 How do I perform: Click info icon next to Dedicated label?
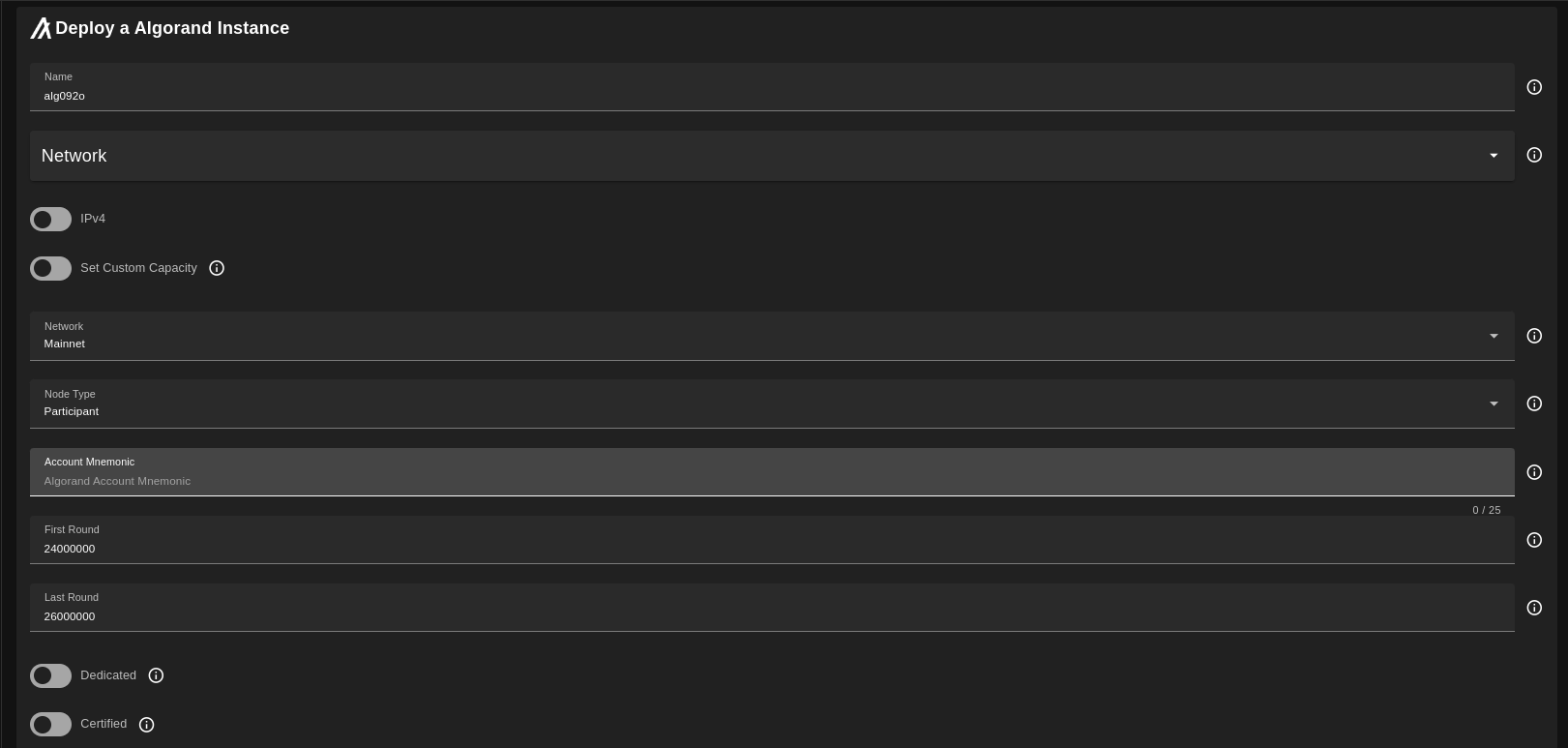pyautogui.click(x=156, y=675)
